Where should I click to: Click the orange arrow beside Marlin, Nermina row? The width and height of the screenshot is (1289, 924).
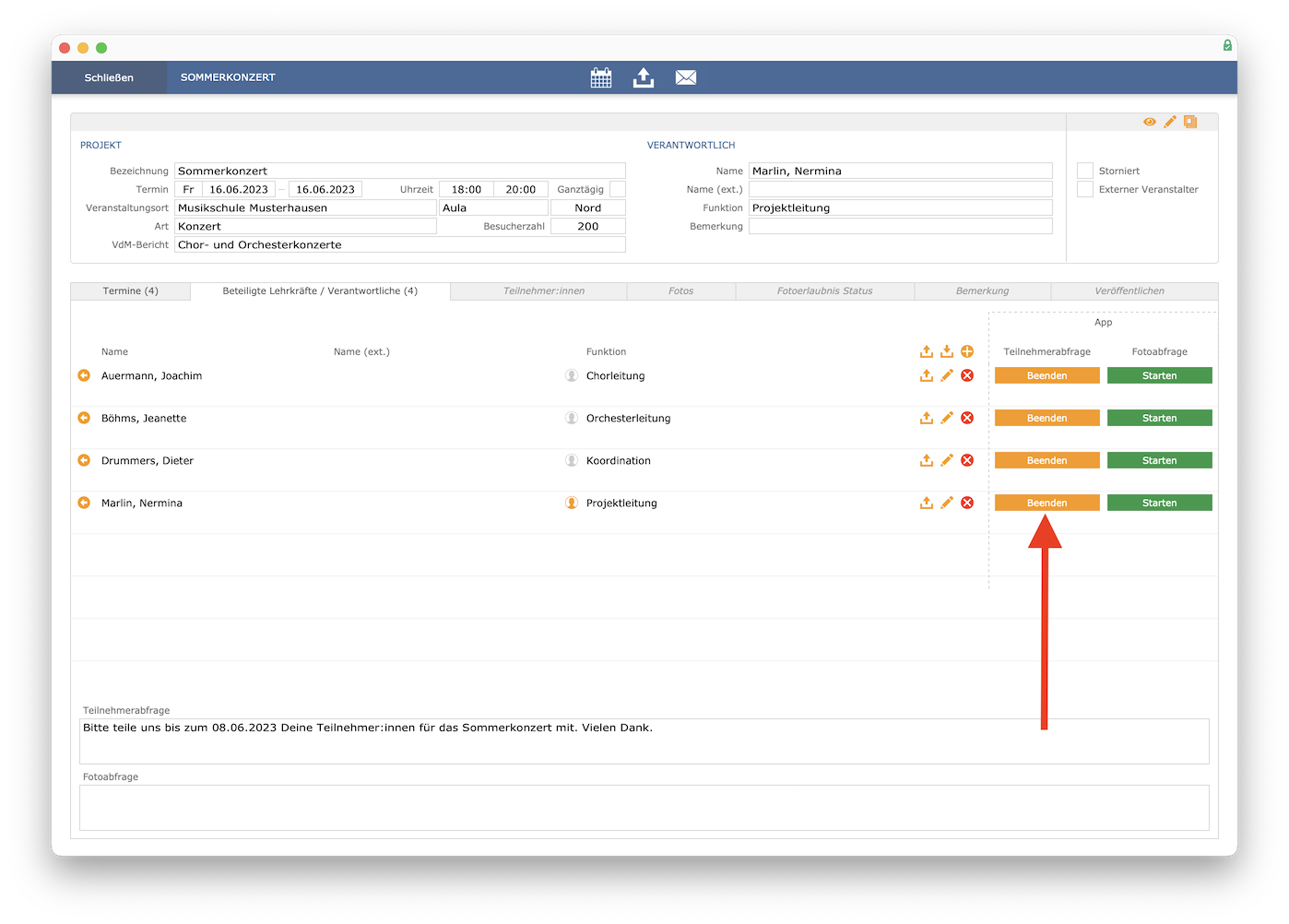click(x=84, y=503)
